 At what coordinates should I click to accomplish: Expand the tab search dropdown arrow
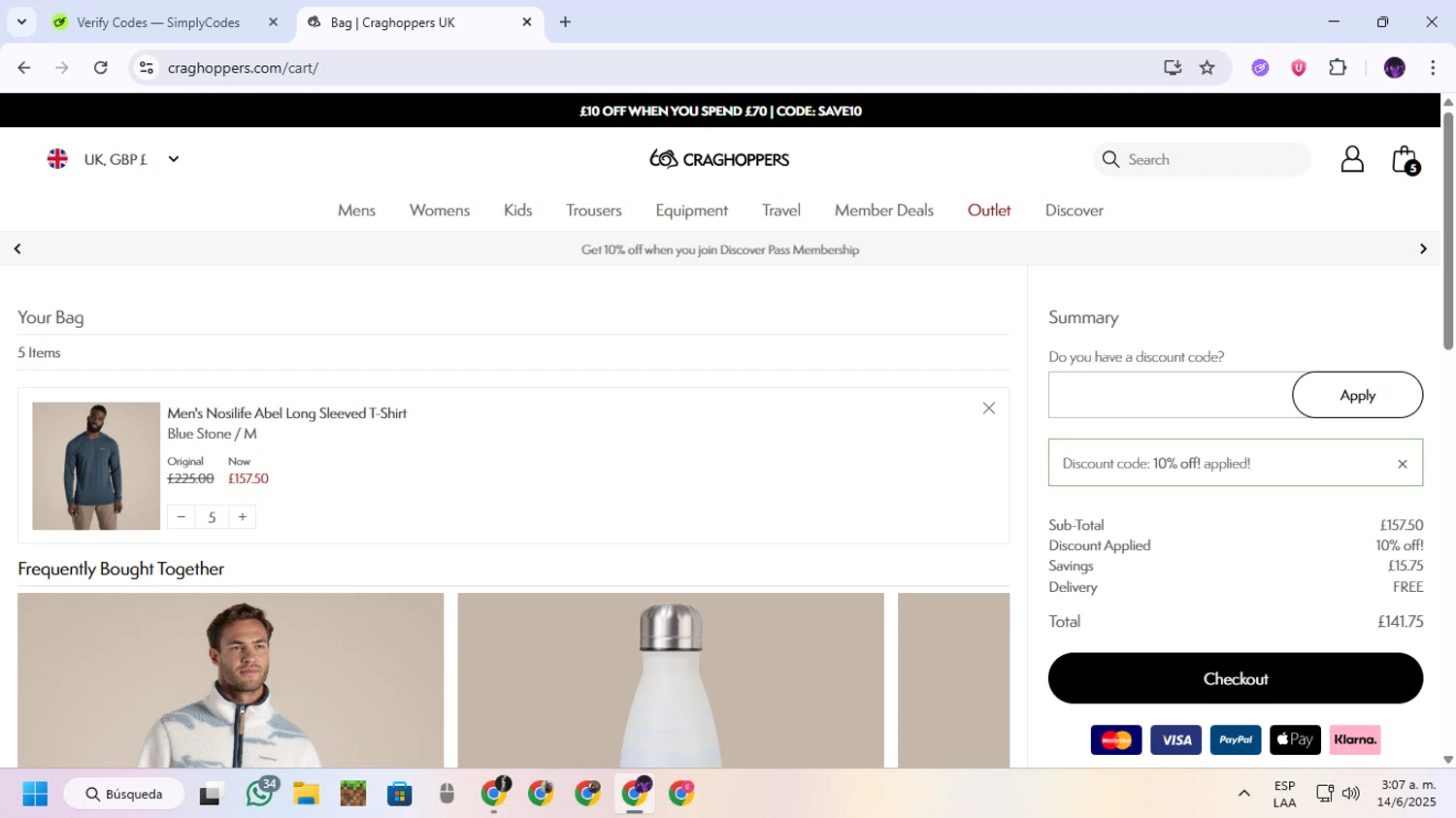click(21, 22)
